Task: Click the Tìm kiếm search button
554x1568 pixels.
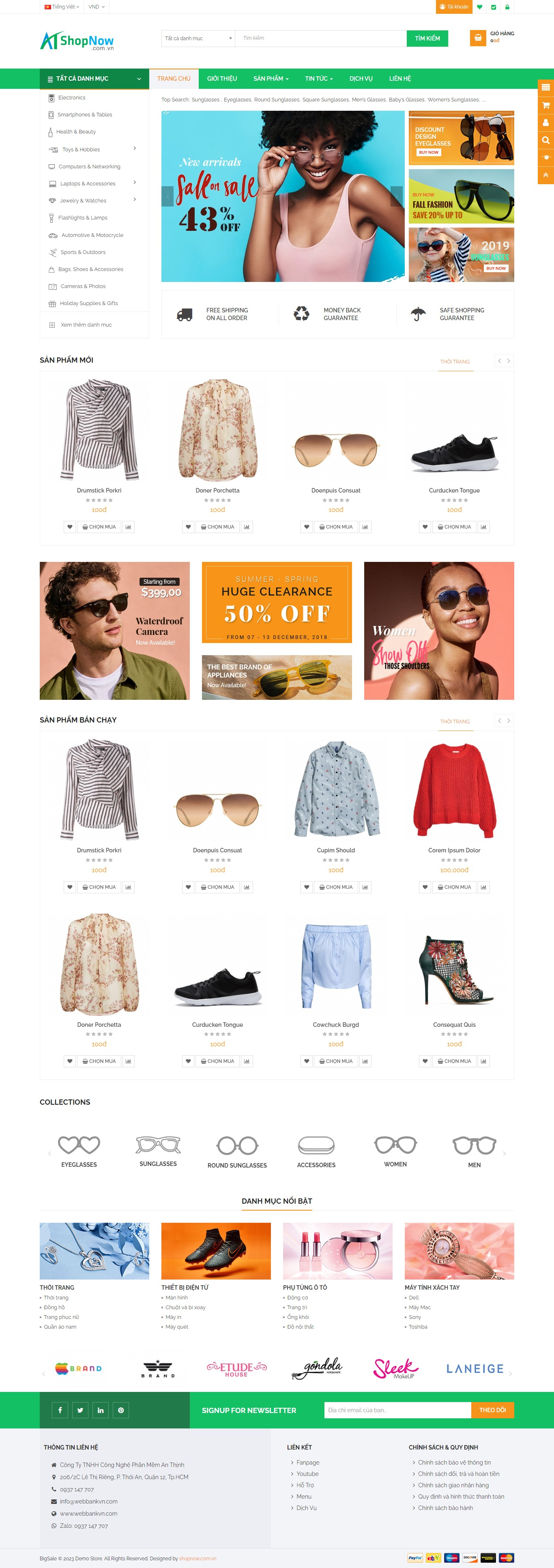Action: [x=427, y=39]
